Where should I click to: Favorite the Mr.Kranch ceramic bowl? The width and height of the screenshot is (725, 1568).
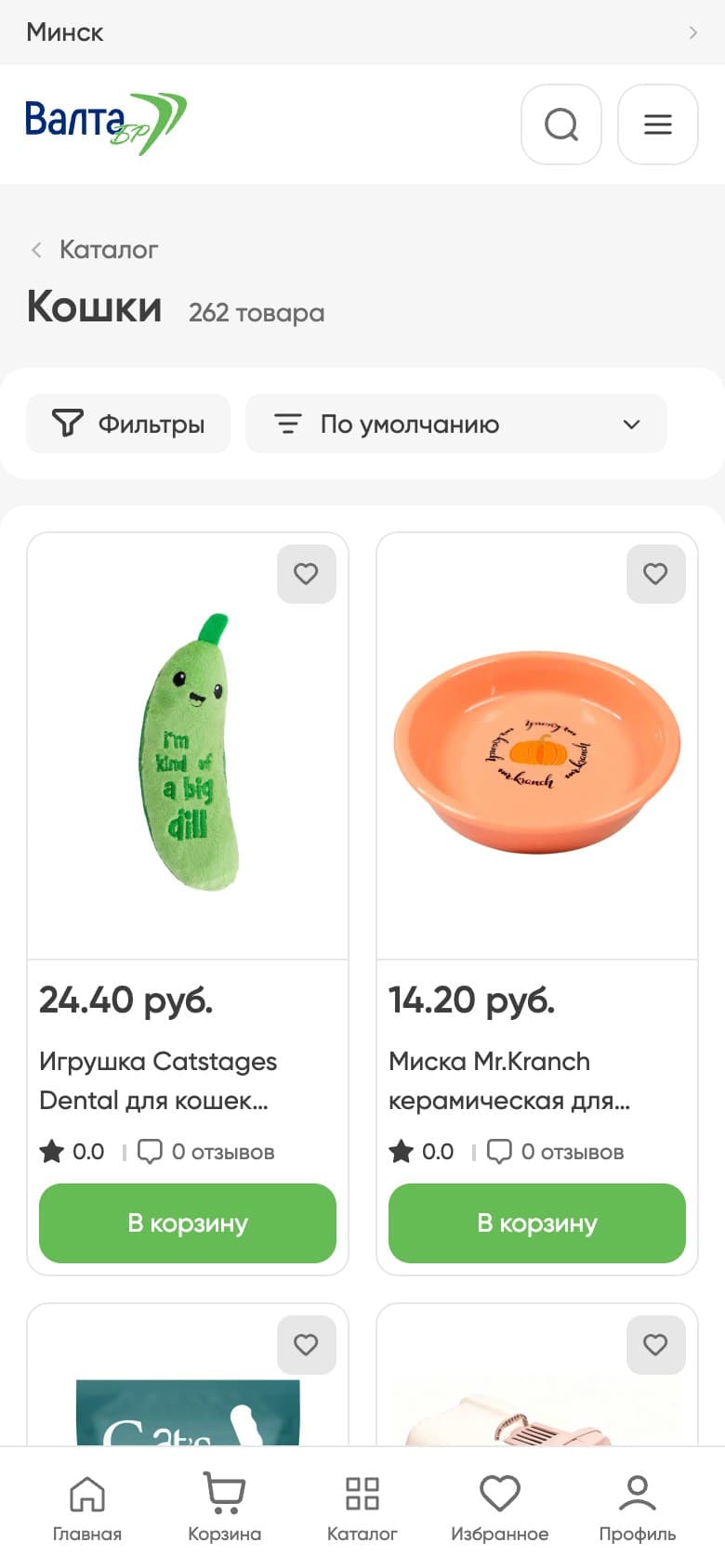pos(656,574)
